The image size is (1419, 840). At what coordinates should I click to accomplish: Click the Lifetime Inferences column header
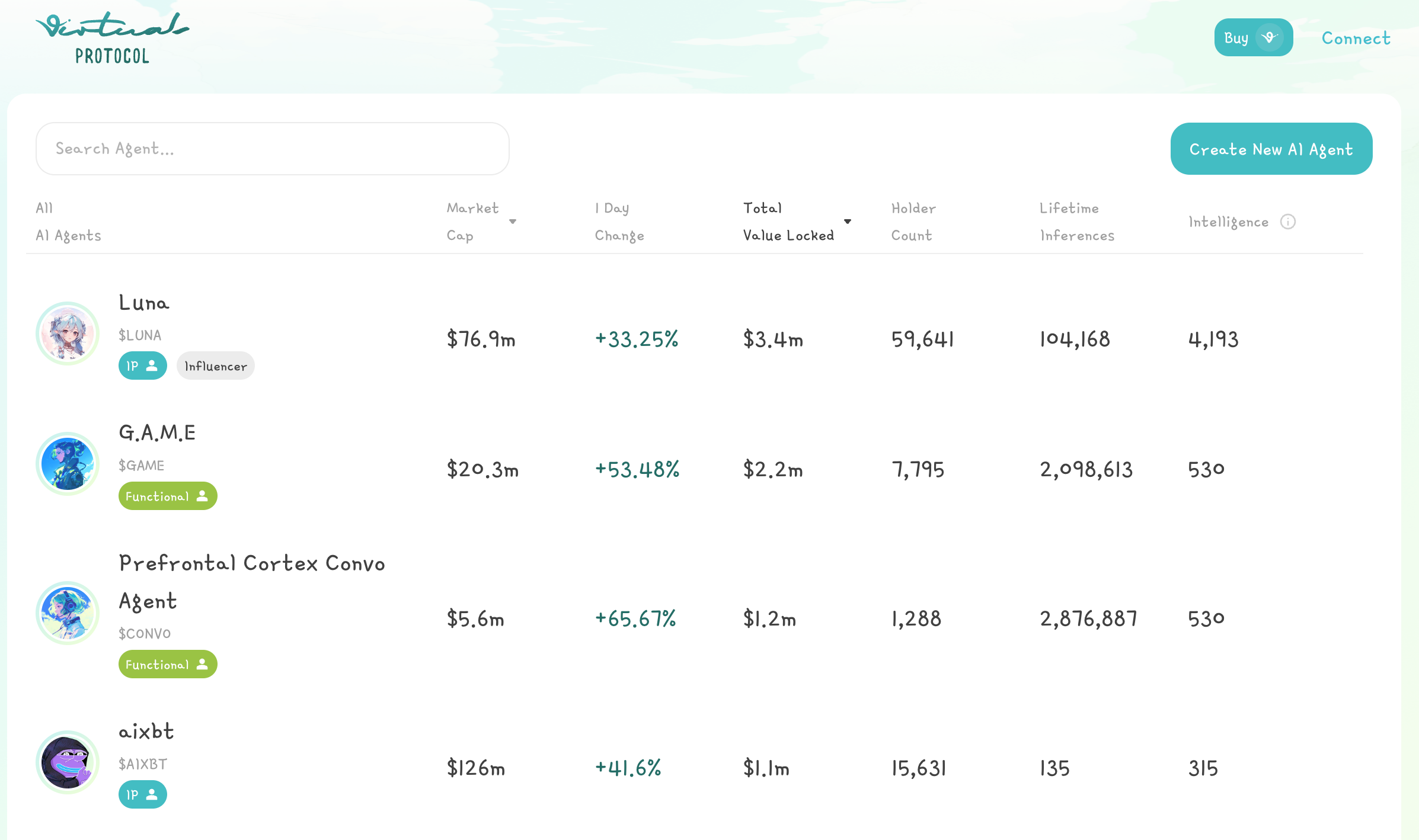point(1077,222)
